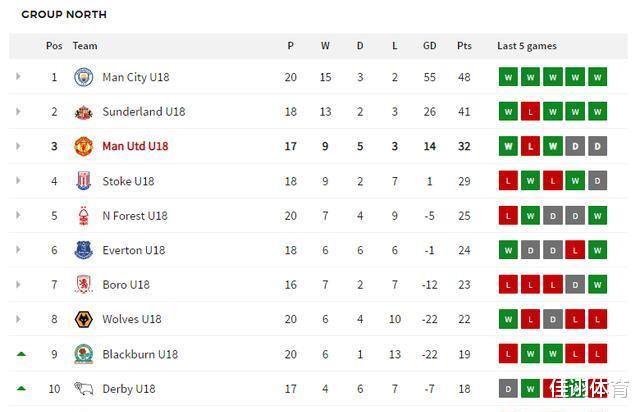The image size is (640, 412).
Task: Open the Derby U18 team link
Action: point(129,389)
